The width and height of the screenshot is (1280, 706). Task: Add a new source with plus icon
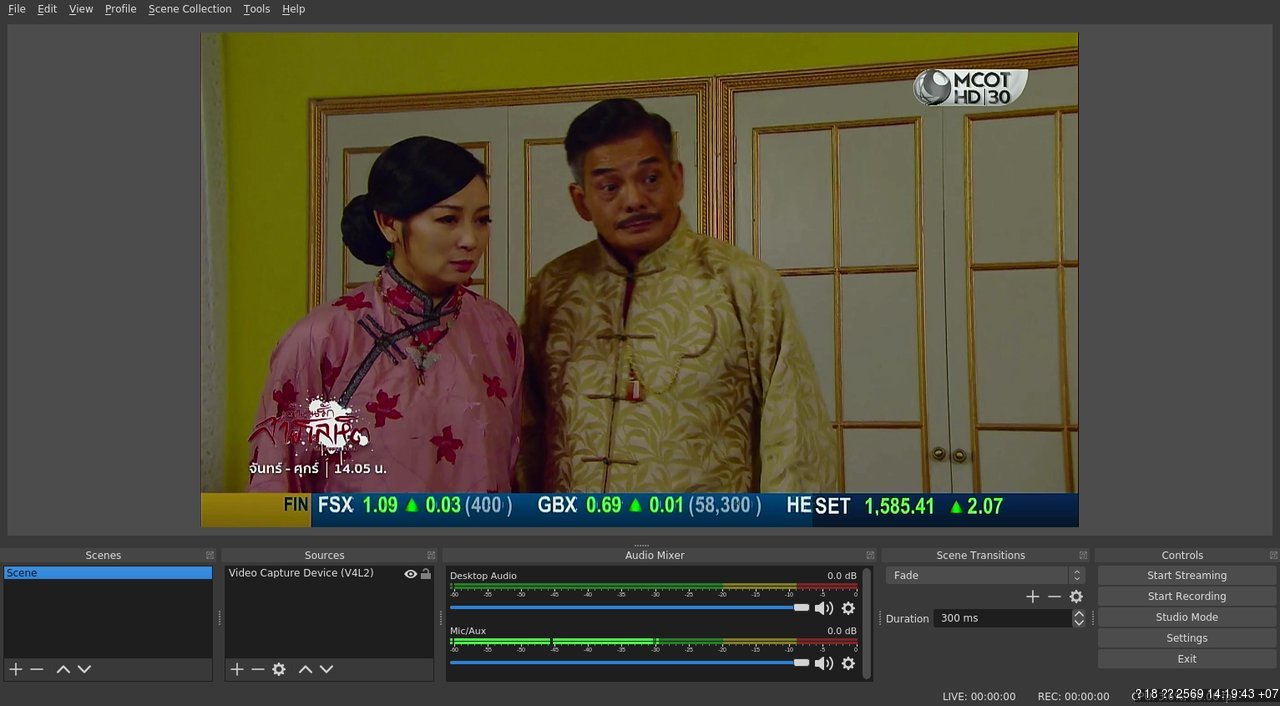click(237, 669)
